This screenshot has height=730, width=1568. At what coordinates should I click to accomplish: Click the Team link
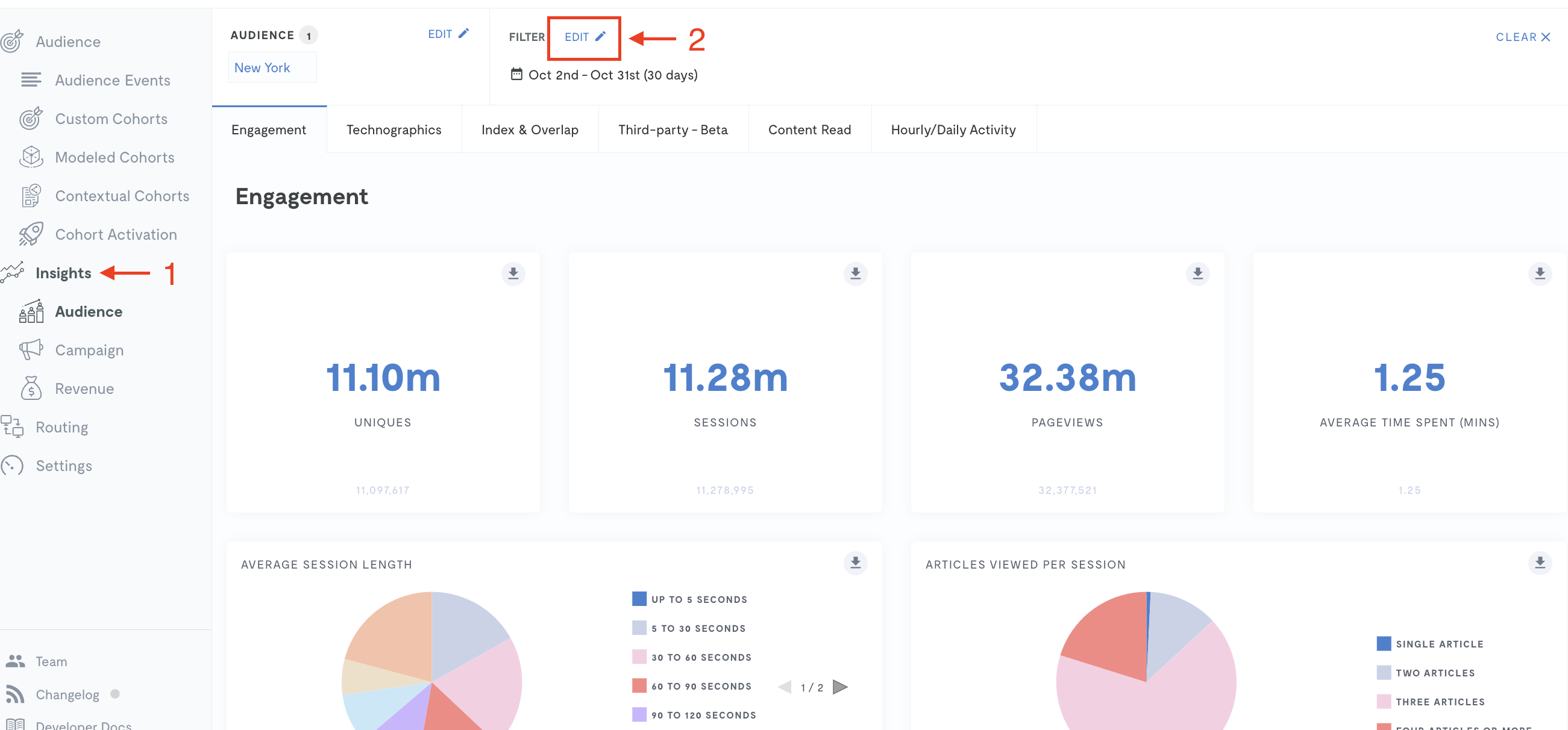click(x=51, y=661)
